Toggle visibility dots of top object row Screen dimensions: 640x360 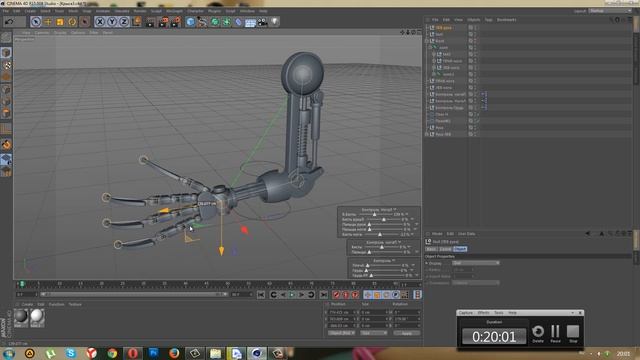[x=476, y=28]
